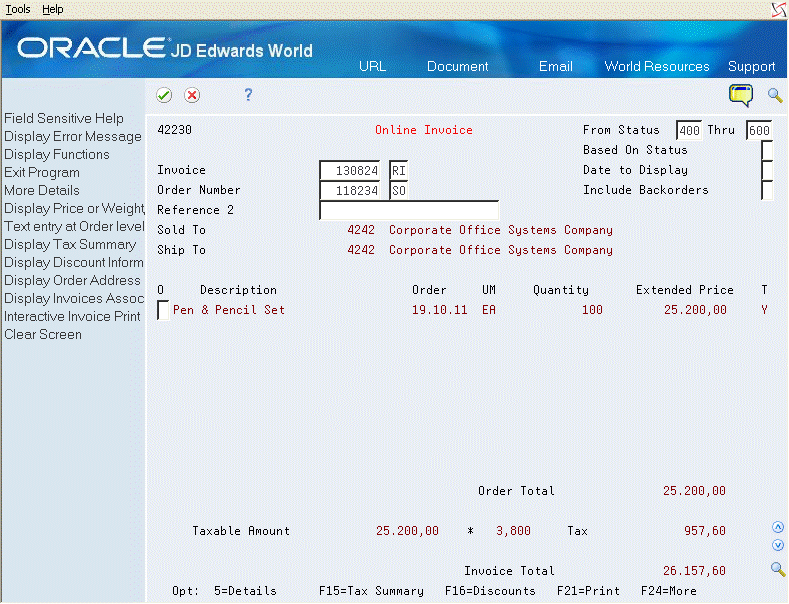Open the Support header link
789x604 pixels.
(x=751, y=66)
